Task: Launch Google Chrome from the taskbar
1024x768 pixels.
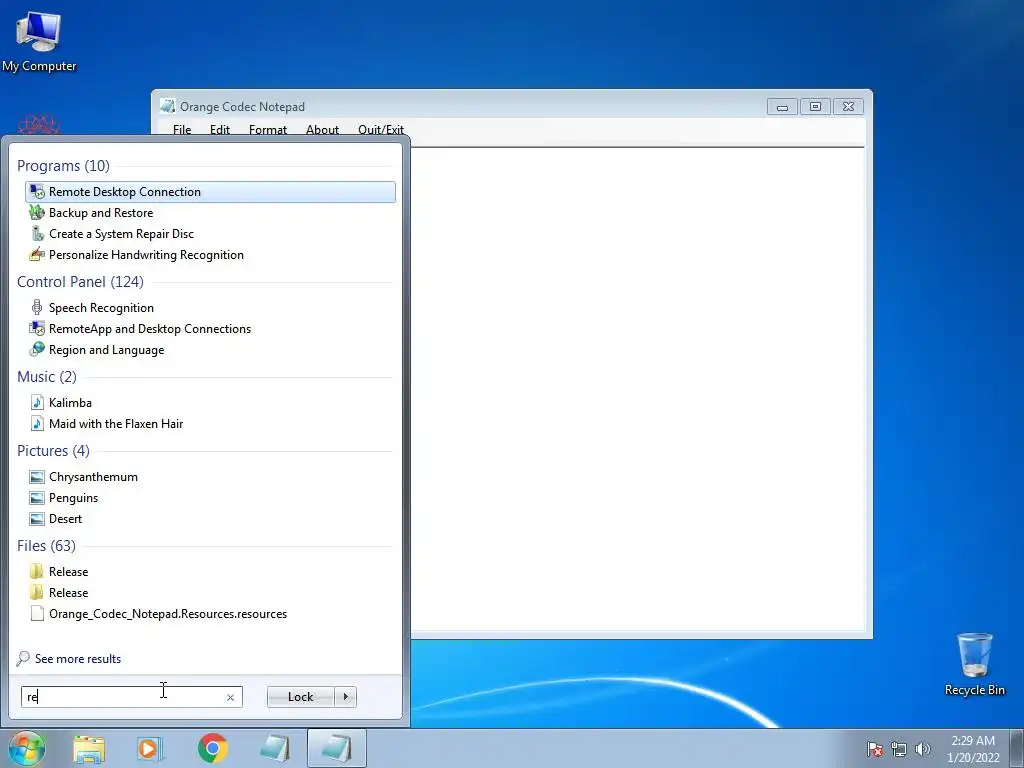Action: coord(212,748)
